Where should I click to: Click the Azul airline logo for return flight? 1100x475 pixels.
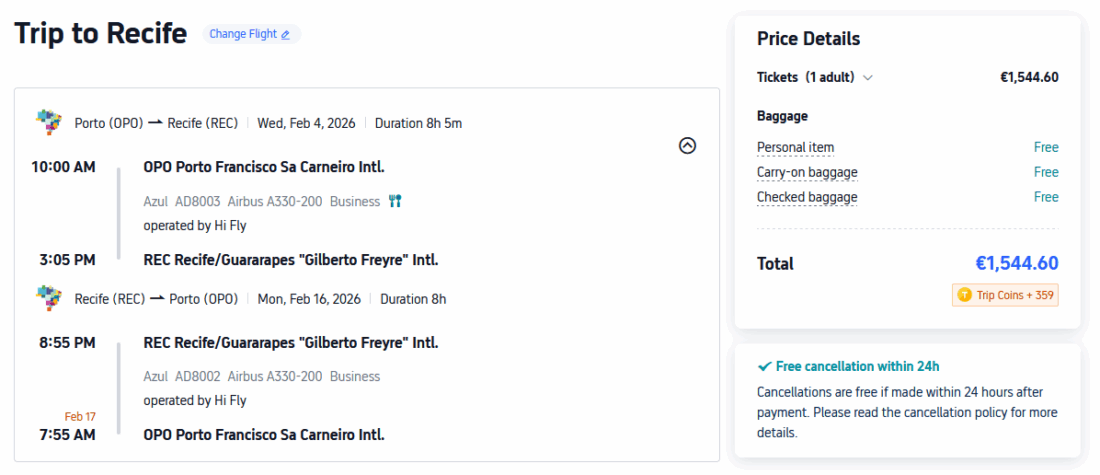[48, 297]
